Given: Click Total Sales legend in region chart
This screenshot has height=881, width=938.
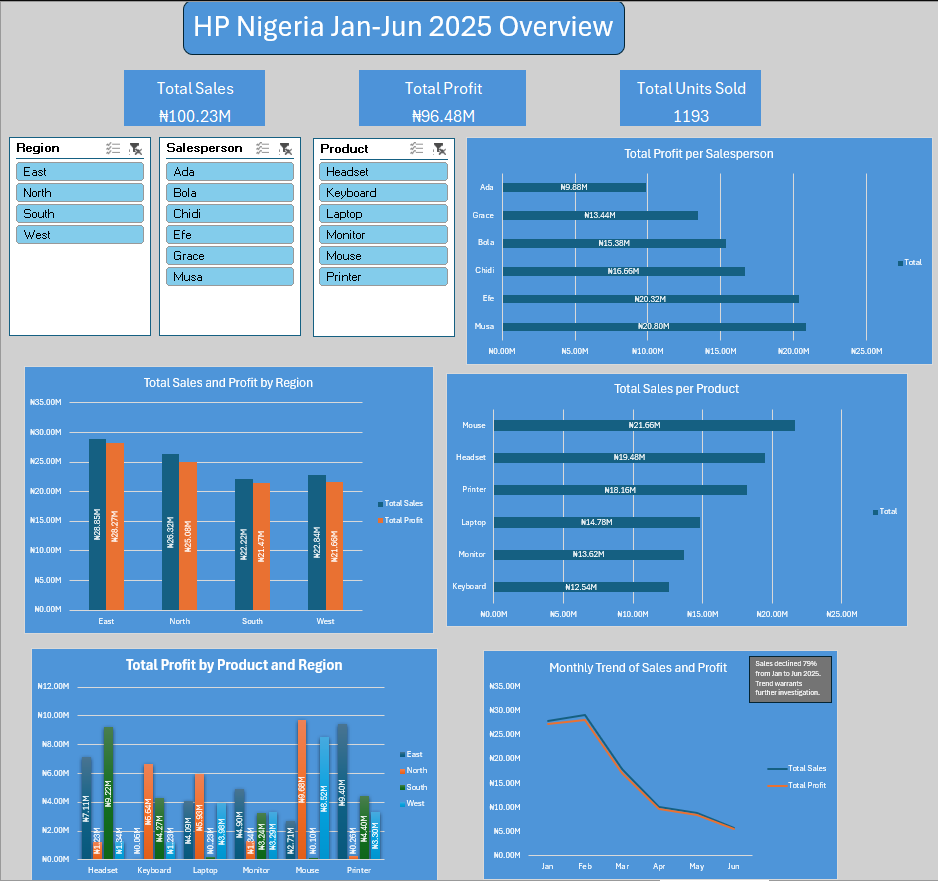Looking at the screenshot, I should (x=400, y=504).
